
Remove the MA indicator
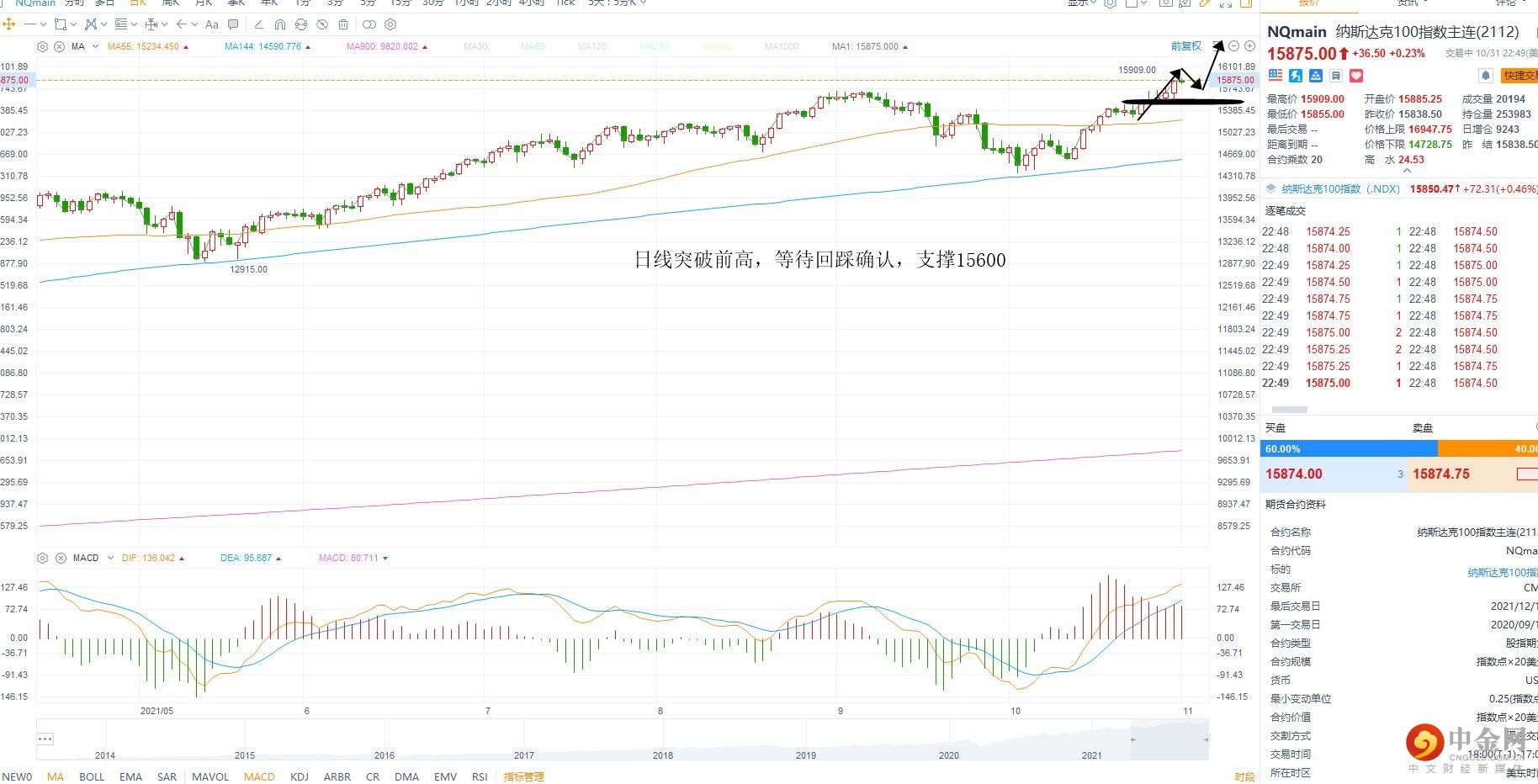(60, 46)
